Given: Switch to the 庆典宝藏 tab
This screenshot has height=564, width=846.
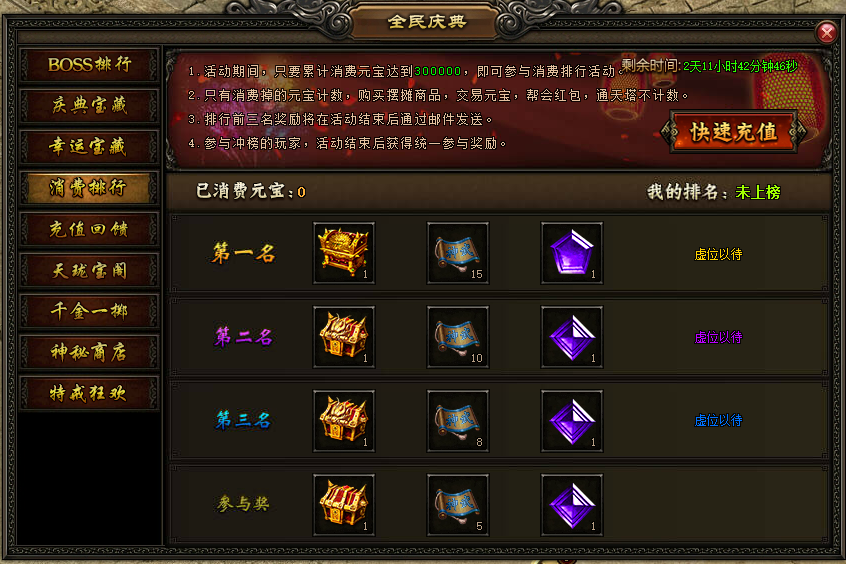Looking at the screenshot, I should click(89, 106).
